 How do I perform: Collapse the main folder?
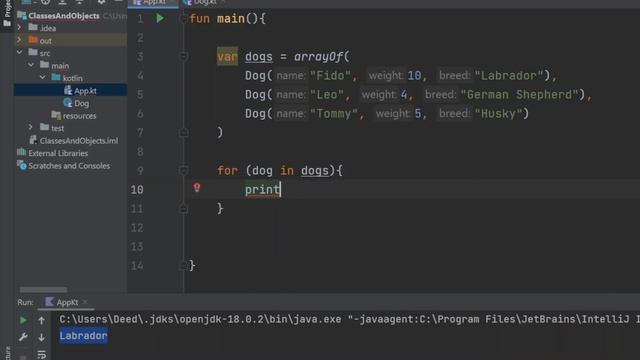point(31,65)
